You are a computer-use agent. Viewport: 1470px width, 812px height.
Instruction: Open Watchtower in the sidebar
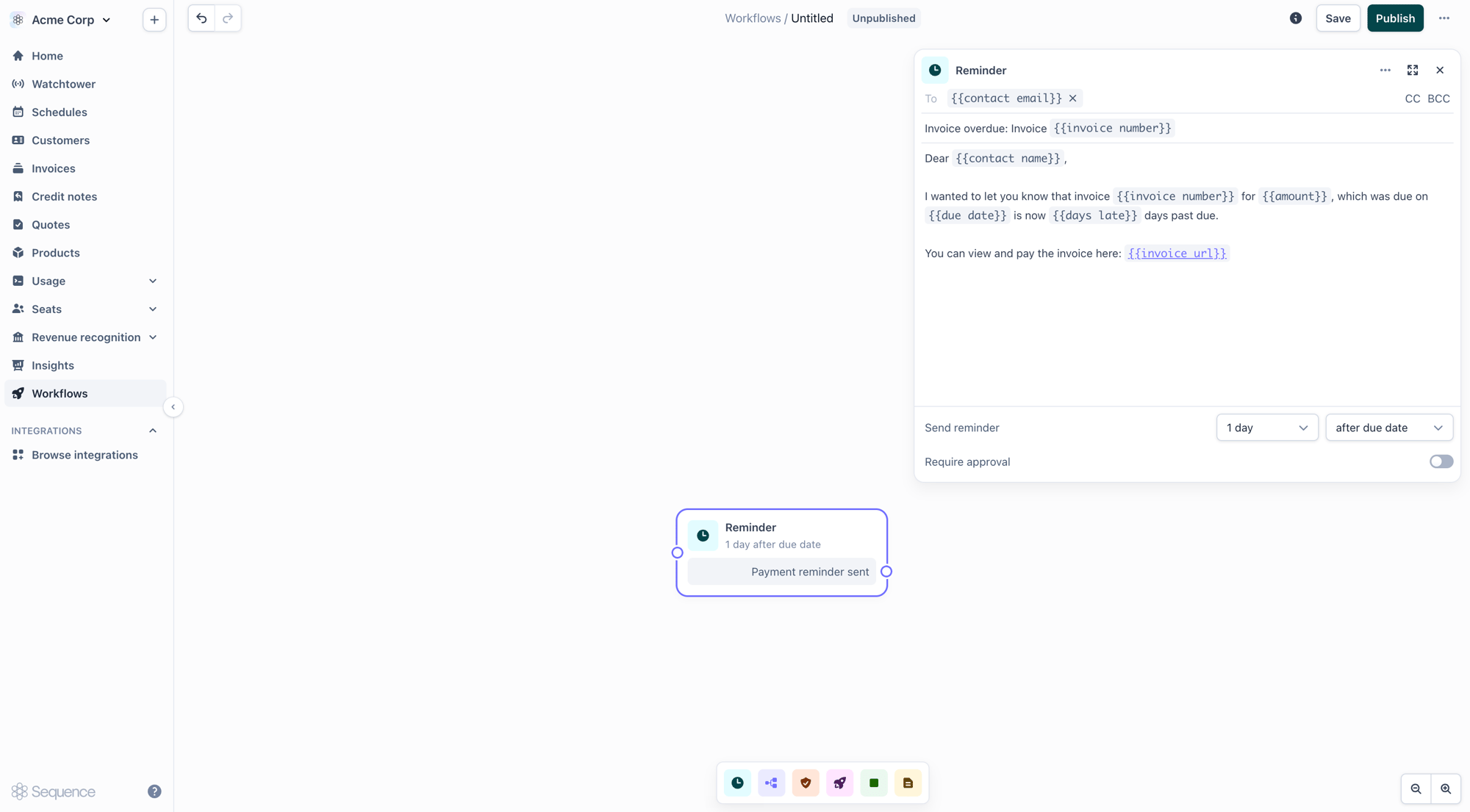pyautogui.click(x=85, y=84)
